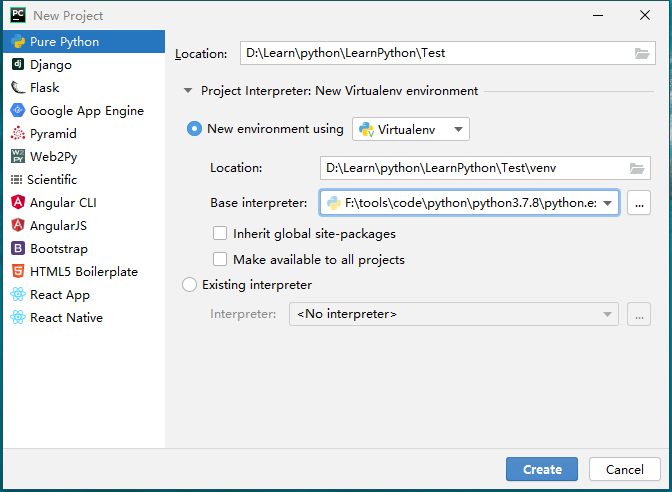Pick the HTML5 Boilerplate icon
This screenshot has width=672, height=492.
point(18,272)
